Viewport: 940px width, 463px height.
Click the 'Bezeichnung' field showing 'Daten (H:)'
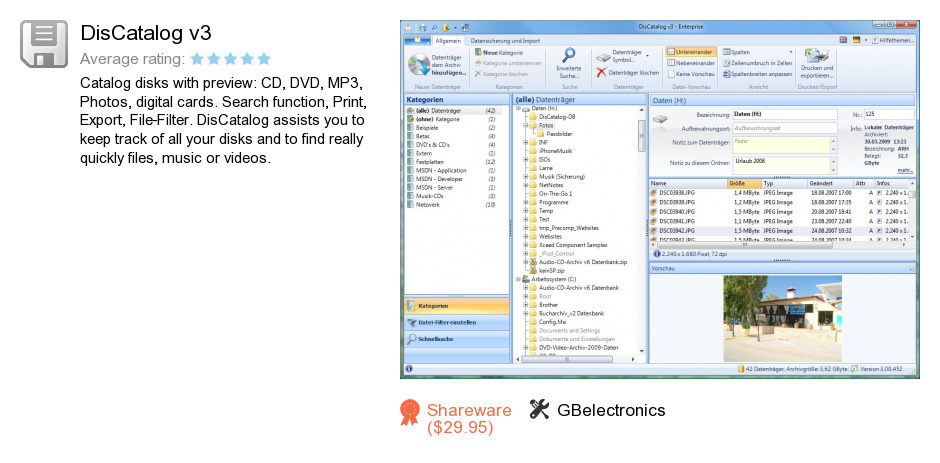coord(785,114)
